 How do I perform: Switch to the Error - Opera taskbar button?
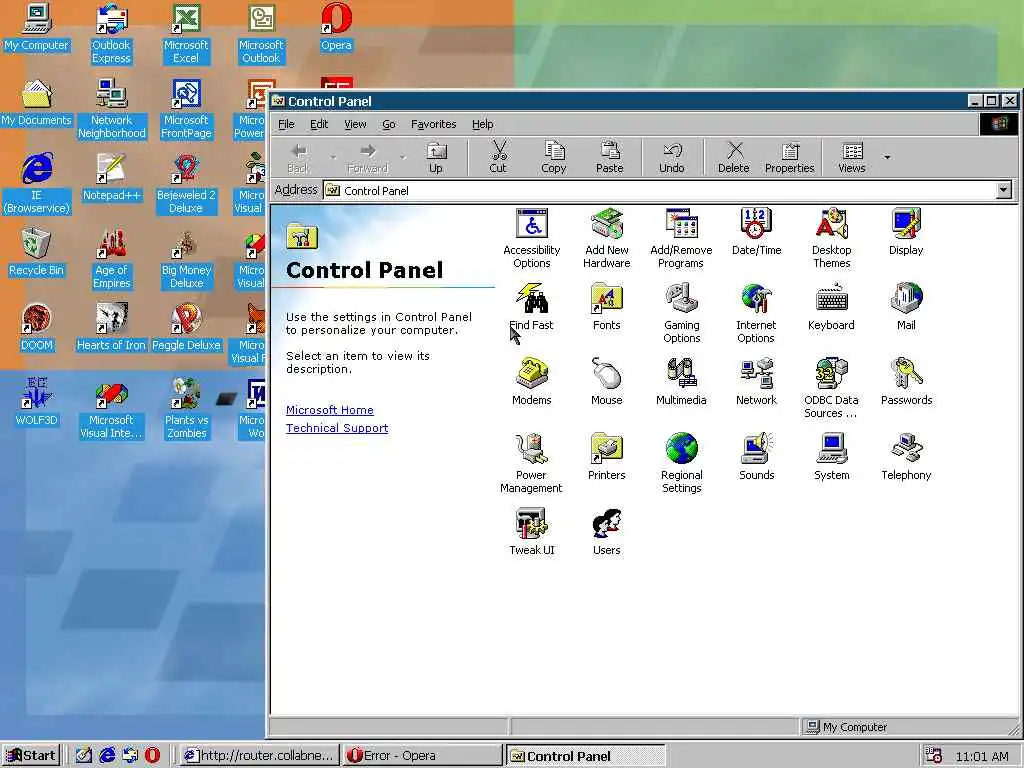pyautogui.click(x=423, y=756)
